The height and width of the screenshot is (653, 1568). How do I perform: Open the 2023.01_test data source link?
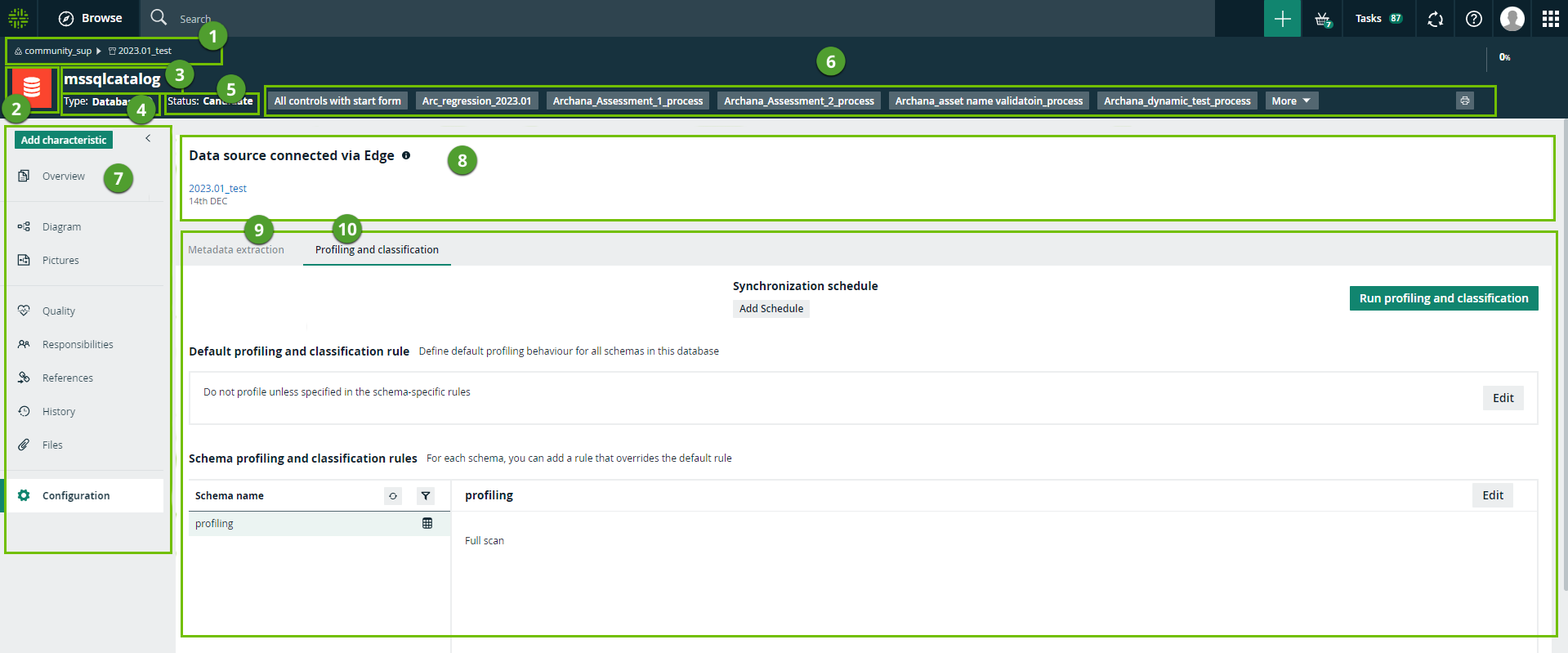pos(217,189)
